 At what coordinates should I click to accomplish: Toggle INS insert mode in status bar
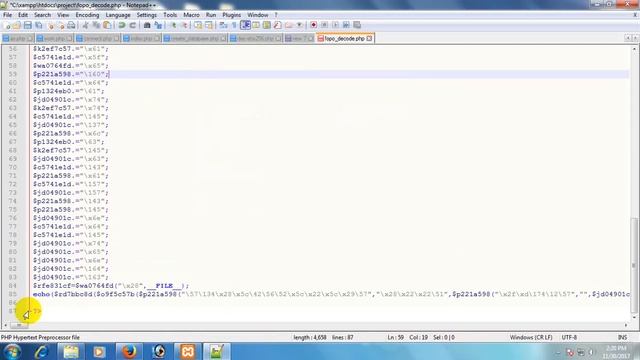622,338
